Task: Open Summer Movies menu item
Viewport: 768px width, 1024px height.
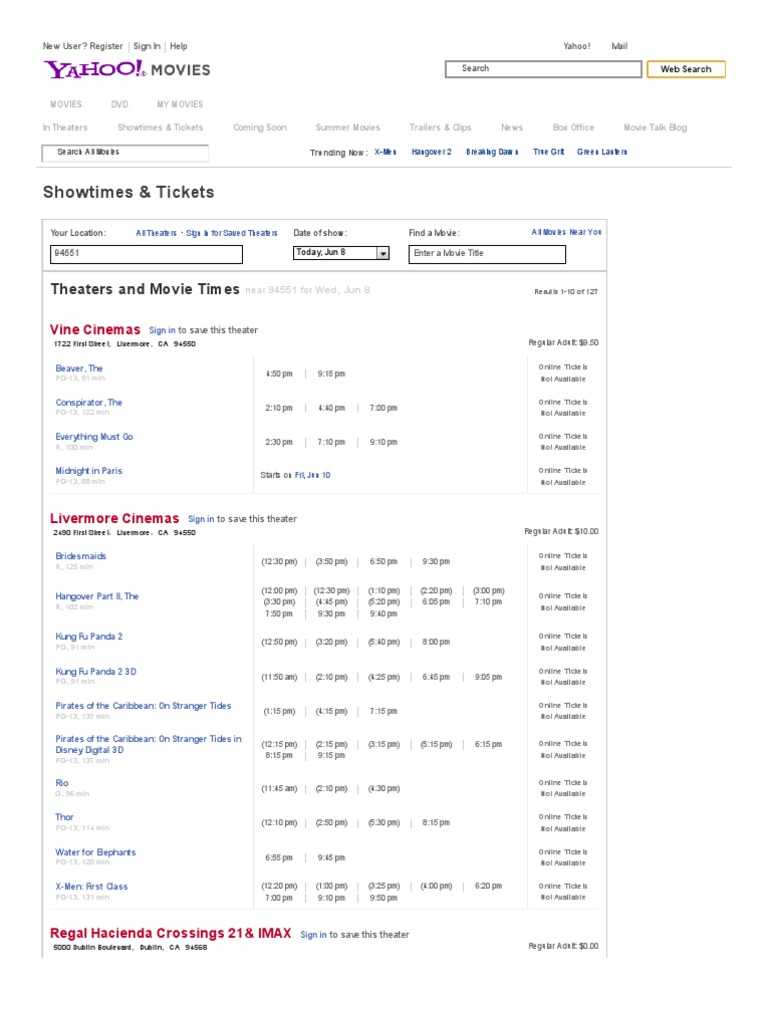Action: coord(347,127)
